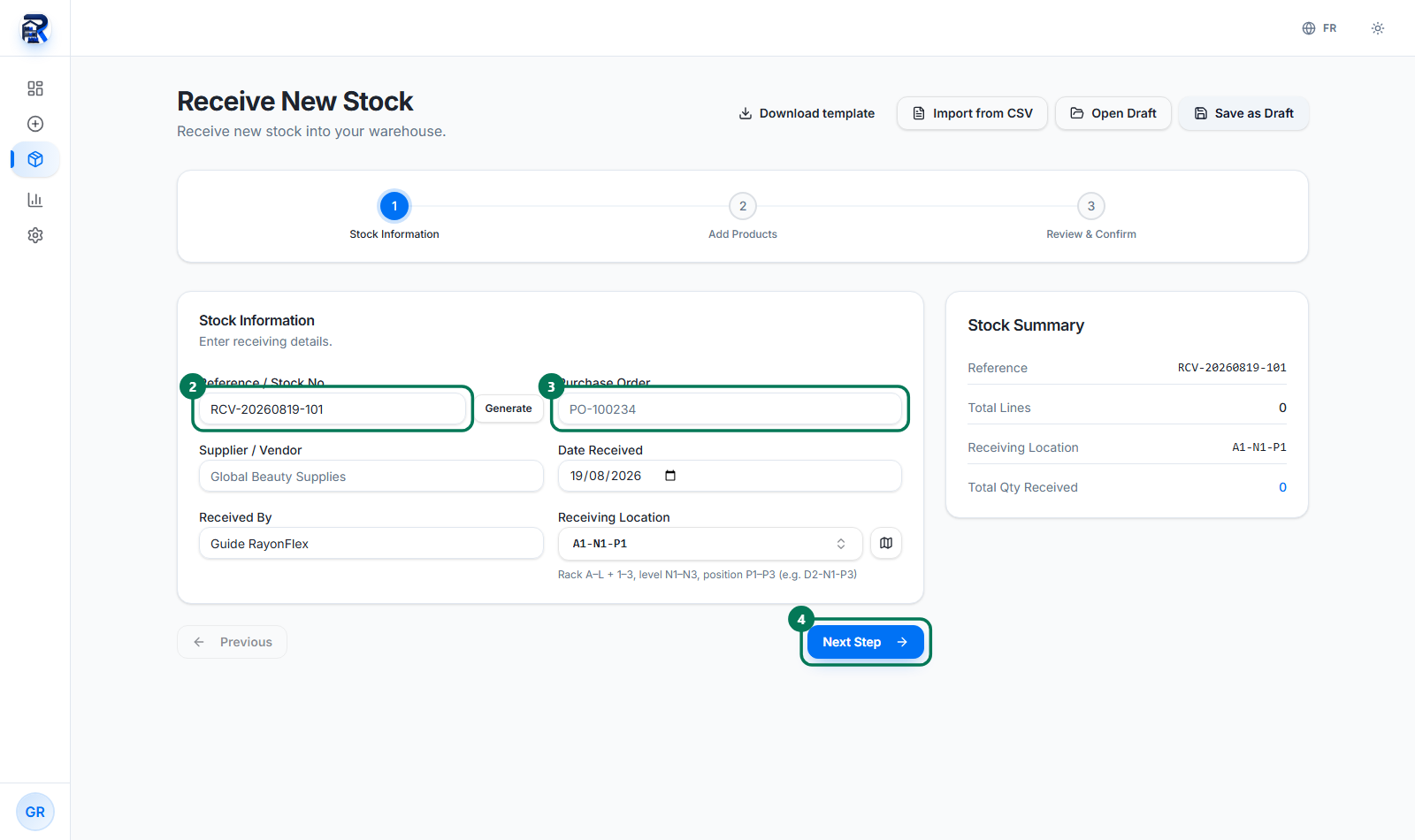
Task: Click Download template
Action: click(x=807, y=113)
